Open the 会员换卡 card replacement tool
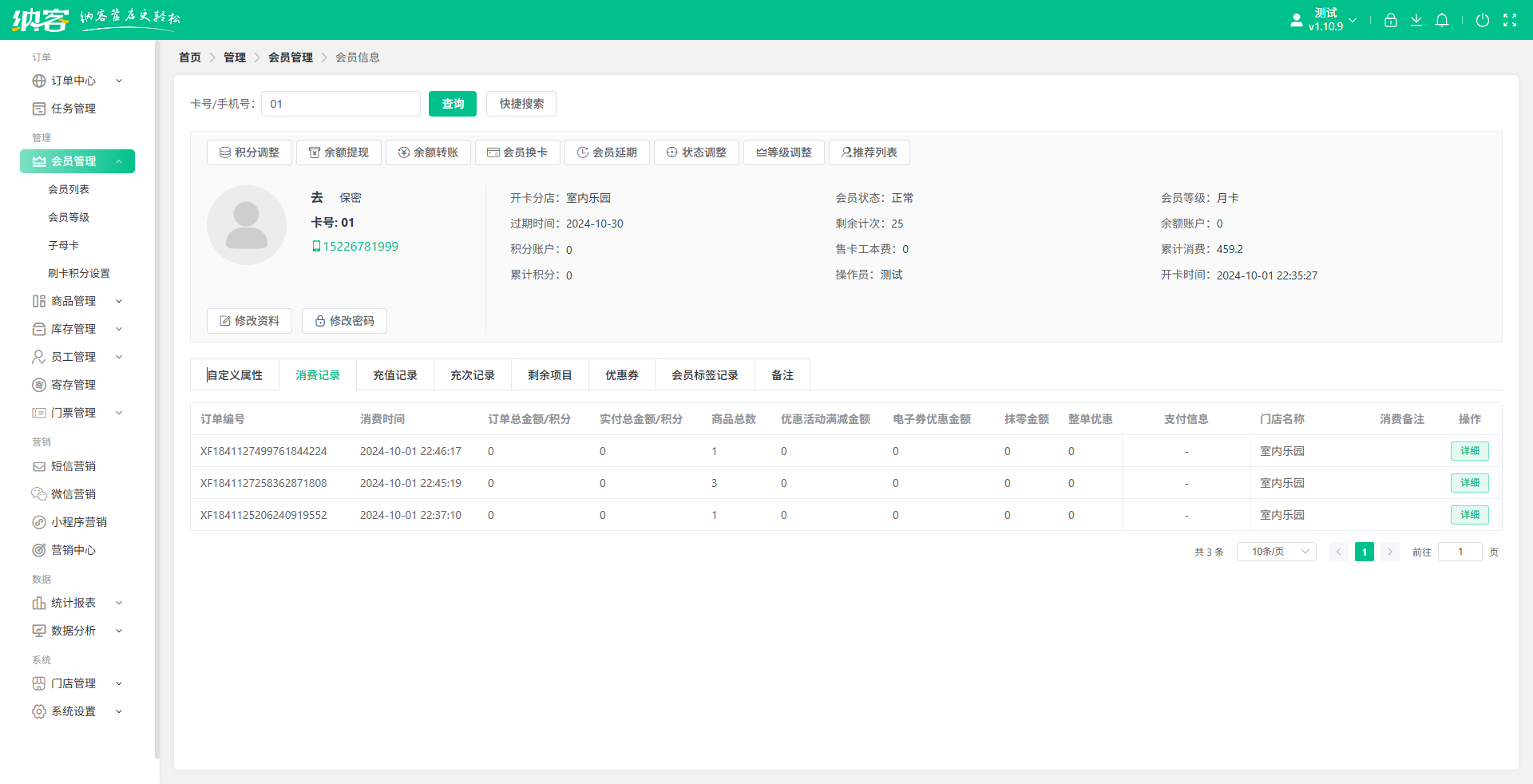 coord(517,152)
